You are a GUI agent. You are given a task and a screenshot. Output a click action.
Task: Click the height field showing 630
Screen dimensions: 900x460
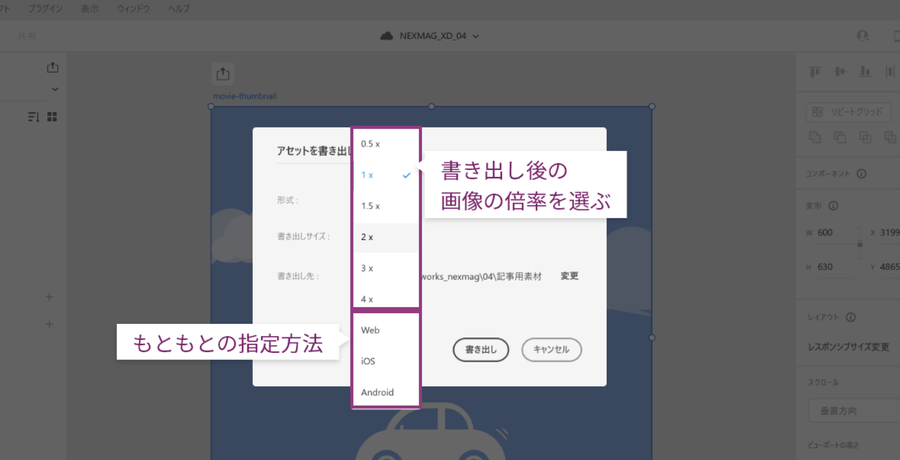[835, 268]
